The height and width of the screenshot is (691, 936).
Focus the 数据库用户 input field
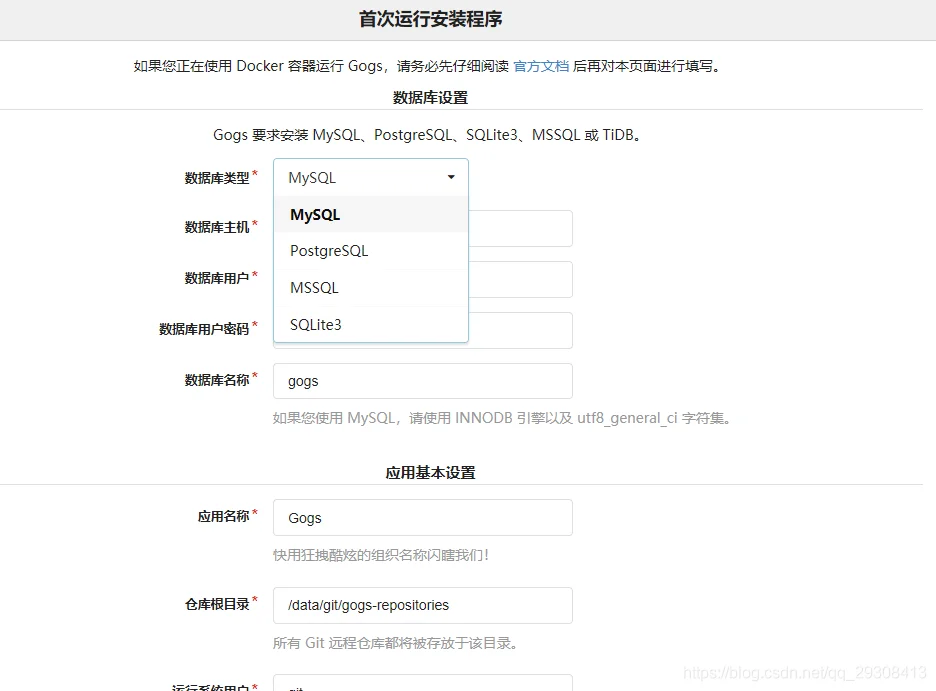pyautogui.click(x=521, y=279)
